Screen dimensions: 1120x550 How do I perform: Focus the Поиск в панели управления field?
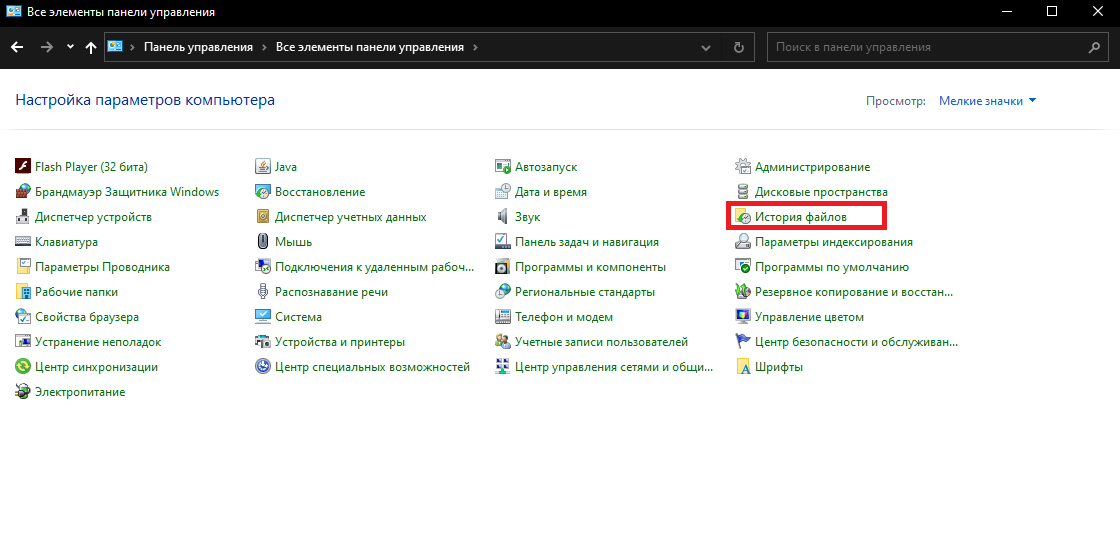coord(938,47)
